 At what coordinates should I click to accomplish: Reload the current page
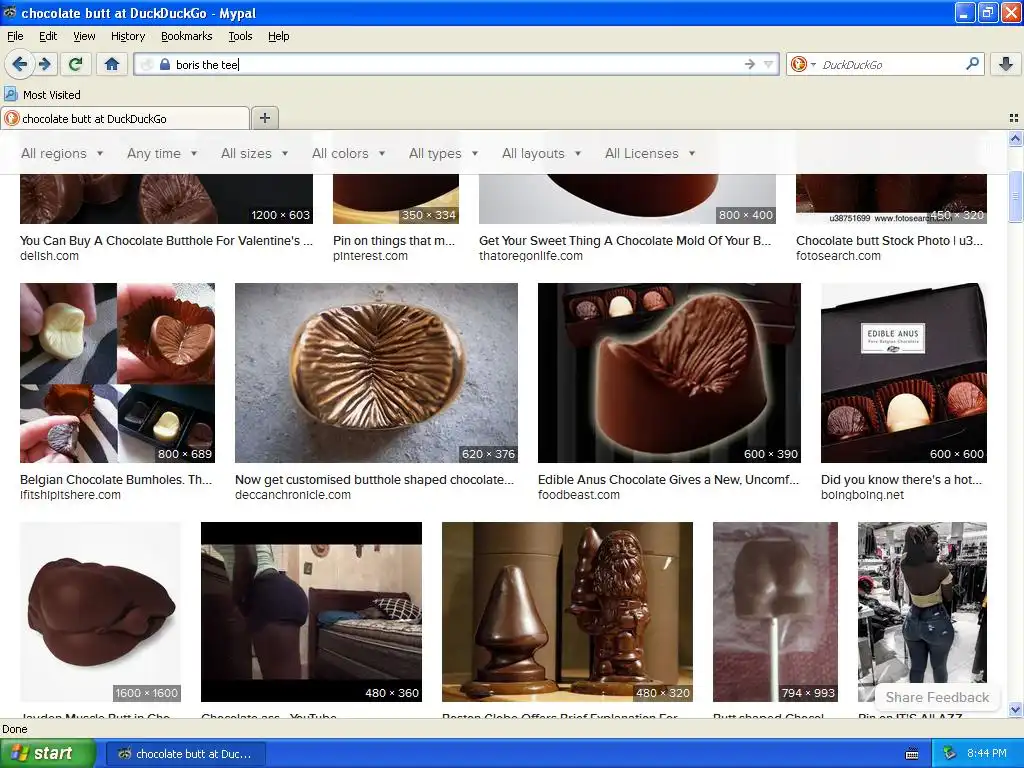(x=76, y=64)
